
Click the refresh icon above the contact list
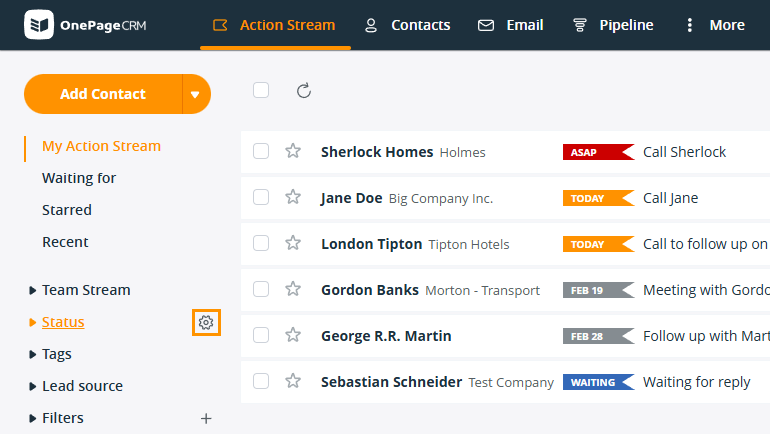click(x=304, y=91)
